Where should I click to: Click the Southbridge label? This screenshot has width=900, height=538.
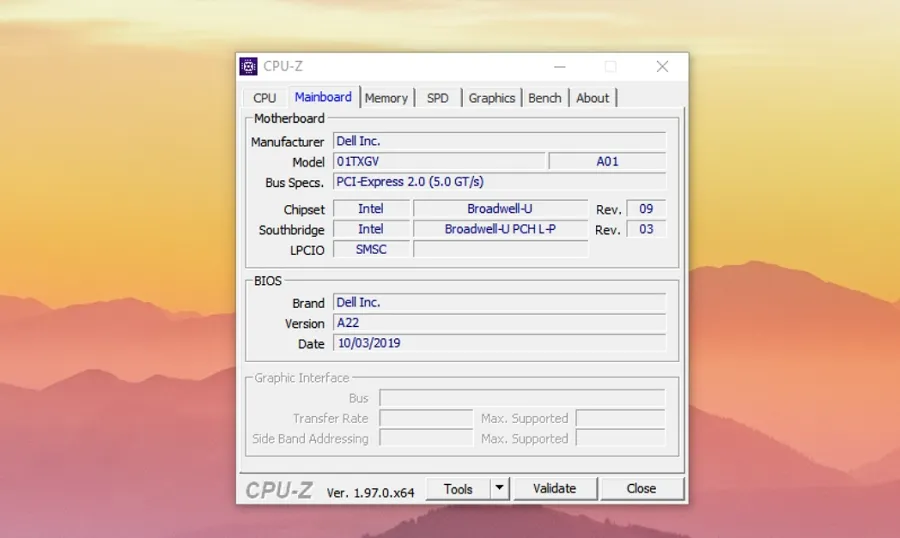click(292, 230)
